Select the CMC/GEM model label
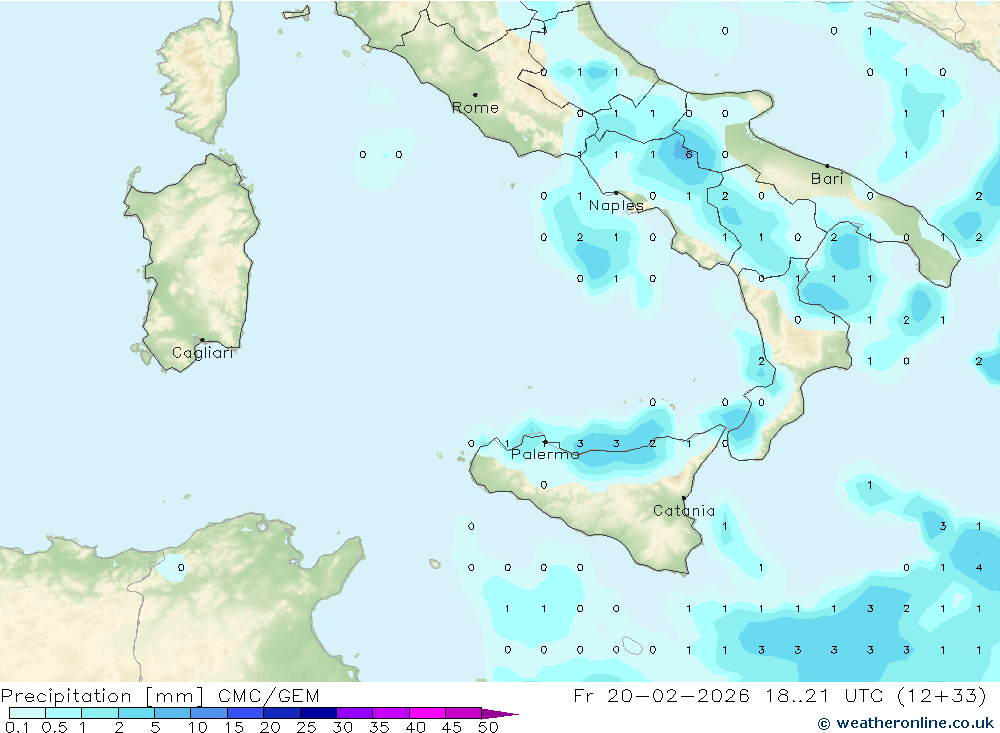Image resolution: width=1000 pixels, height=733 pixels. [268, 696]
